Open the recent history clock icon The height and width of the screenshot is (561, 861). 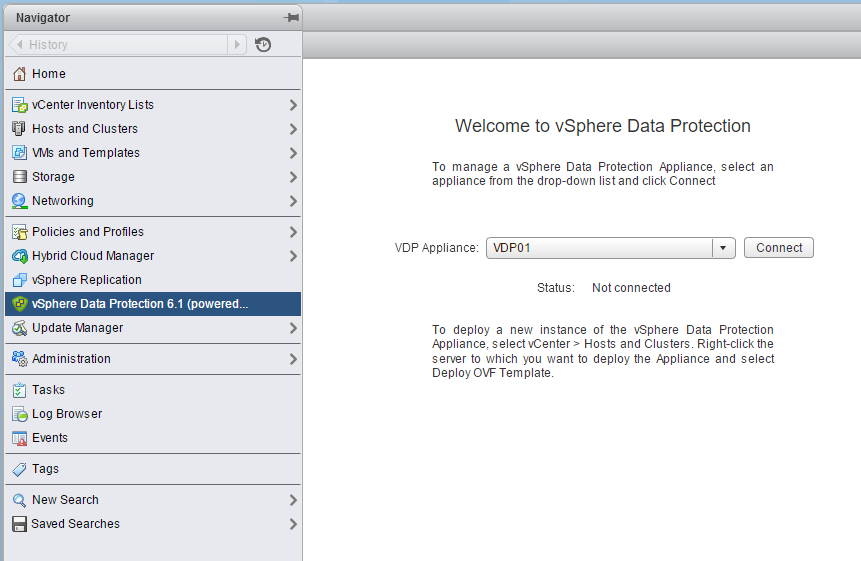tap(263, 45)
